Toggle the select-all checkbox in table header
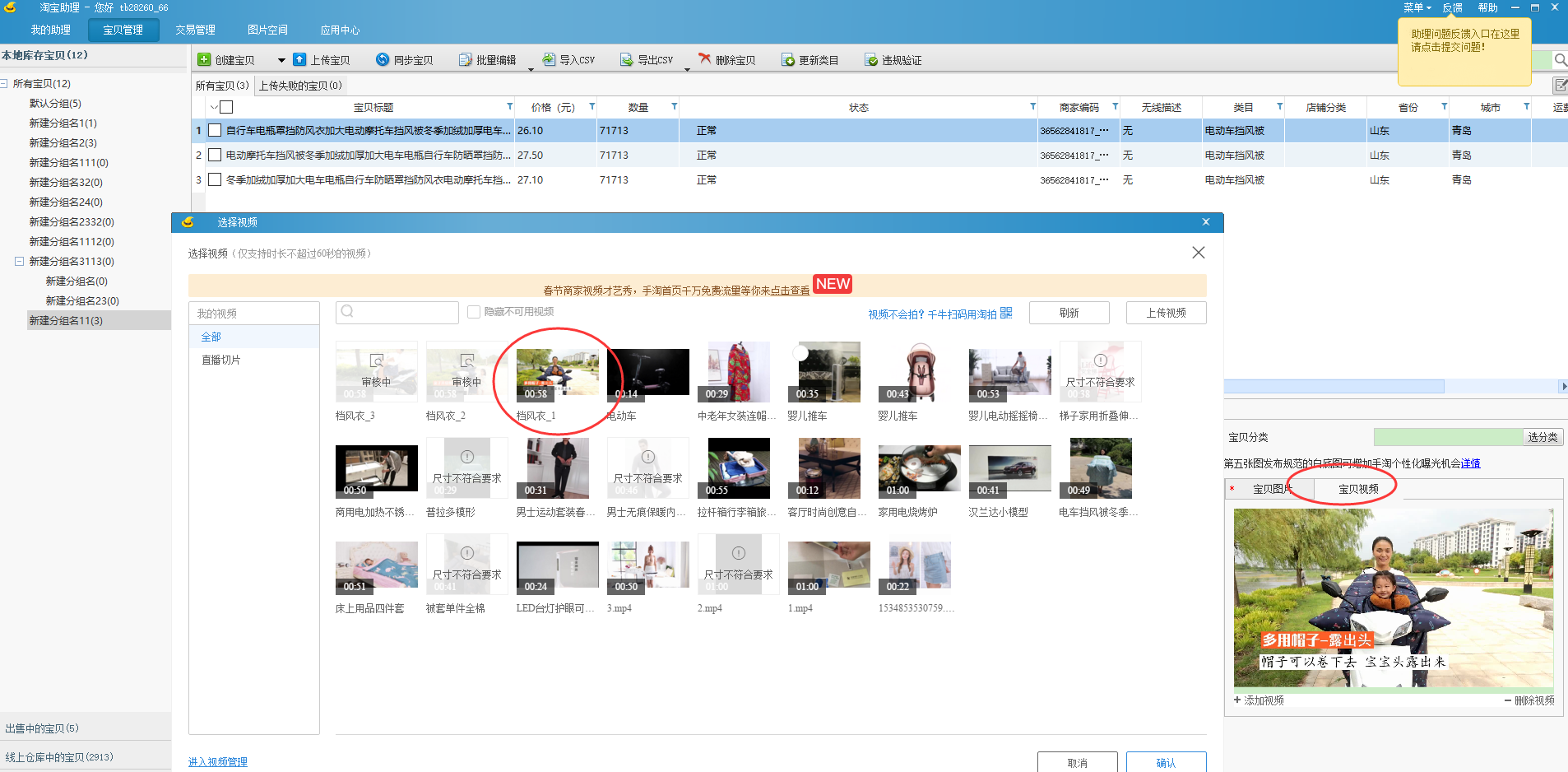The height and width of the screenshot is (772, 1568). pos(227,107)
